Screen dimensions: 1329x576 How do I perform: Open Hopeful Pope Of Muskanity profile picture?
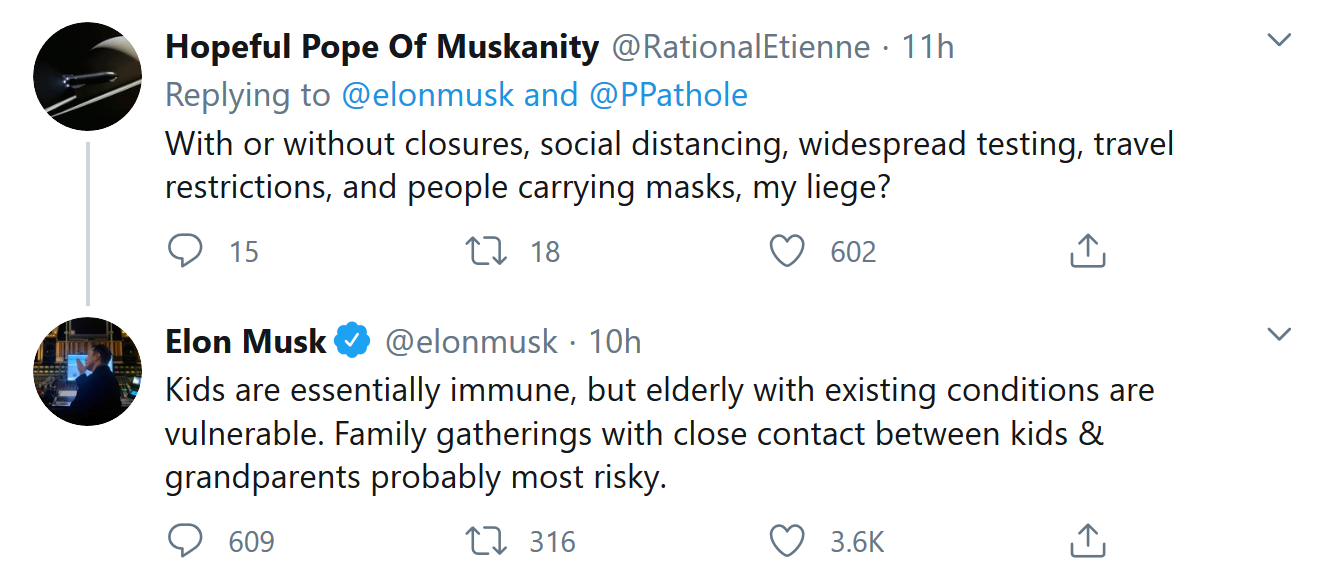coord(87,77)
